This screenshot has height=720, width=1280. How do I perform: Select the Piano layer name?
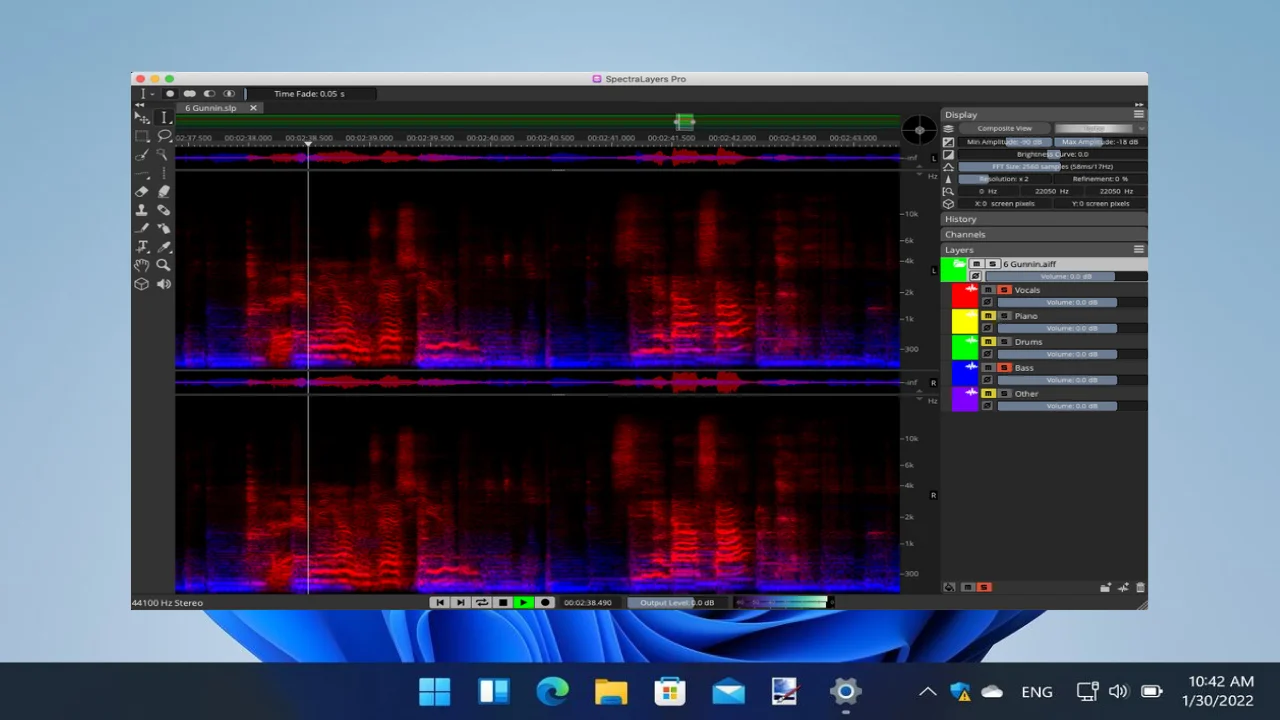point(1026,316)
